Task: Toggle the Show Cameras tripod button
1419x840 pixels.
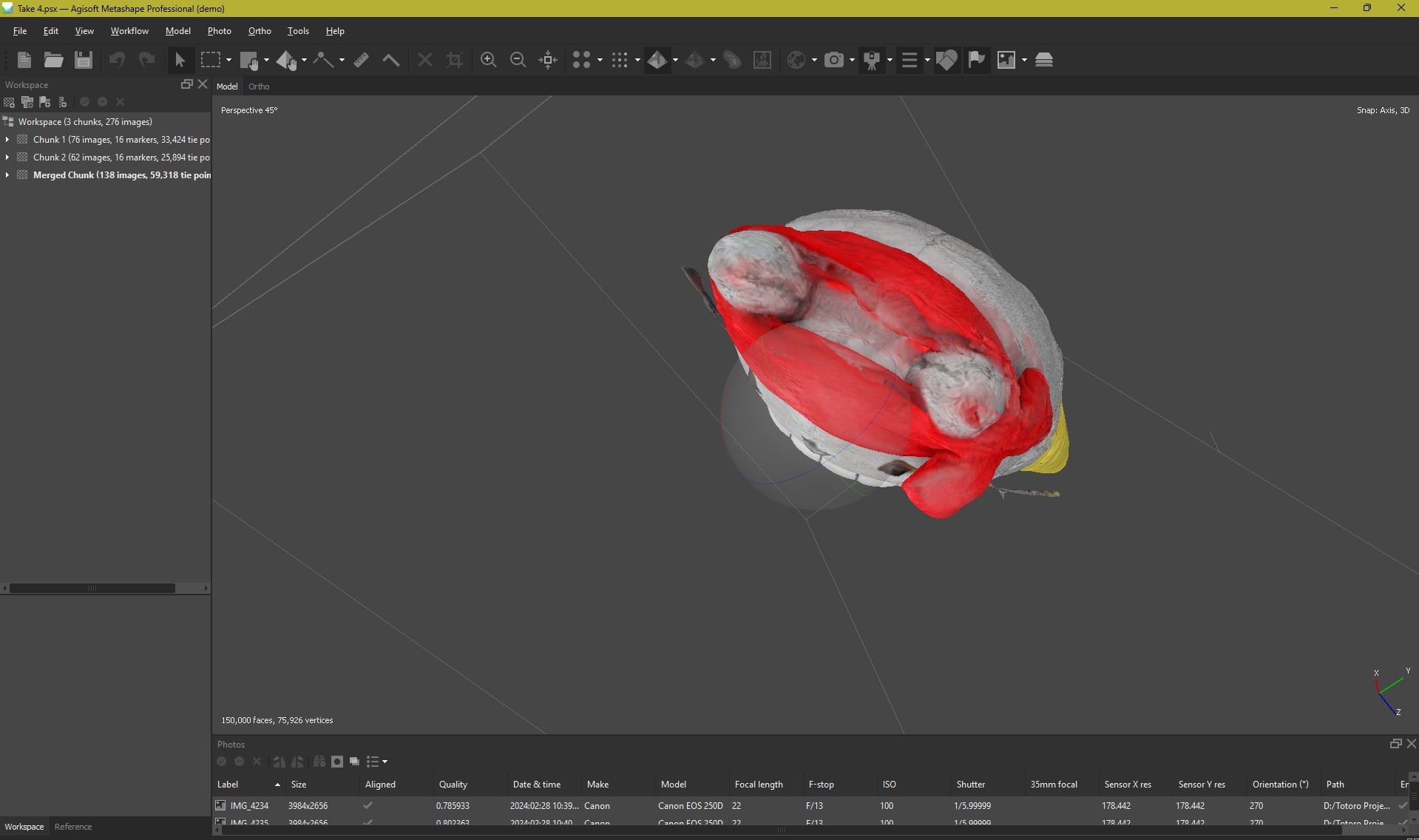Action: pyautogui.click(x=873, y=60)
